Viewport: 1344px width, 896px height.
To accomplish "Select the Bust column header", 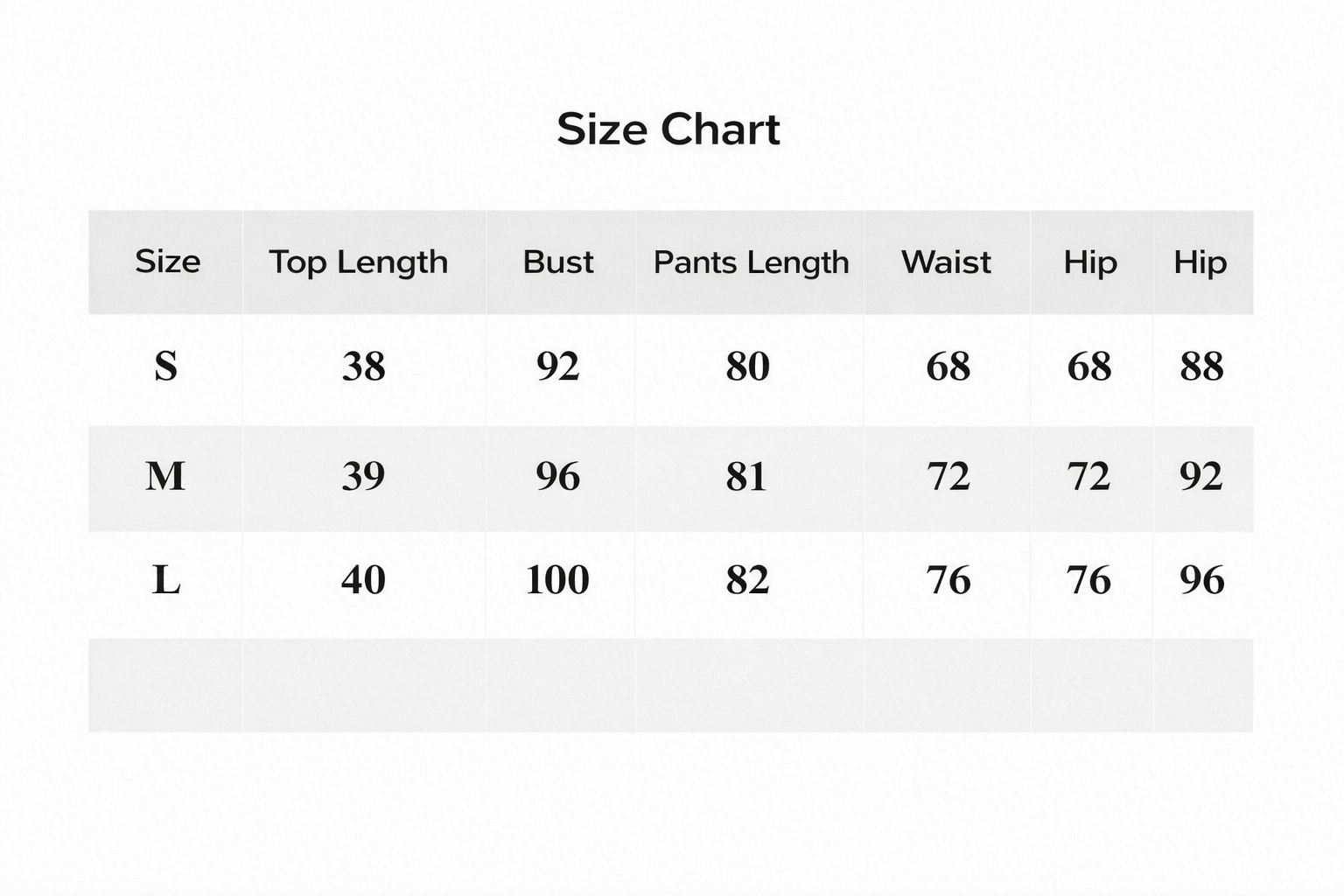I will [x=558, y=262].
